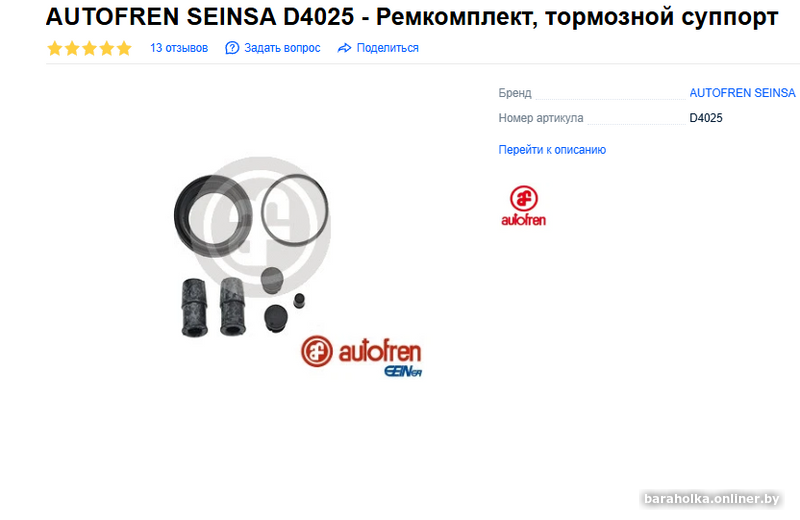Follow the Перейти к описанию link
The image size is (800, 520).
point(552,150)
